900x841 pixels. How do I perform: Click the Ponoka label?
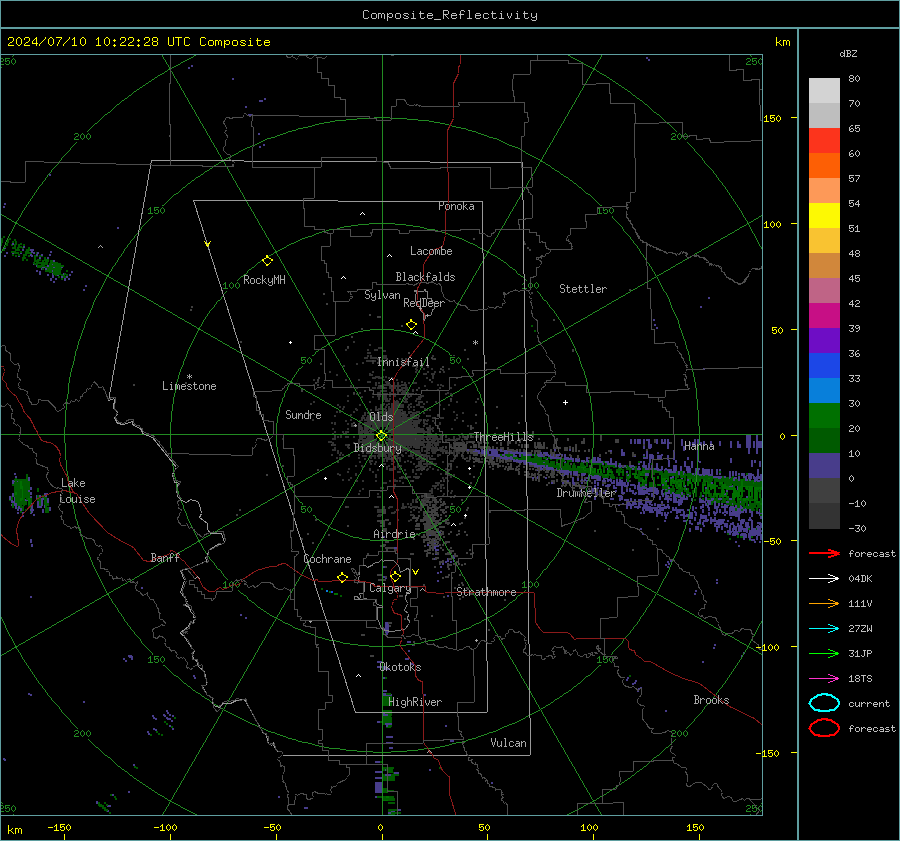[x=456, y=206]
